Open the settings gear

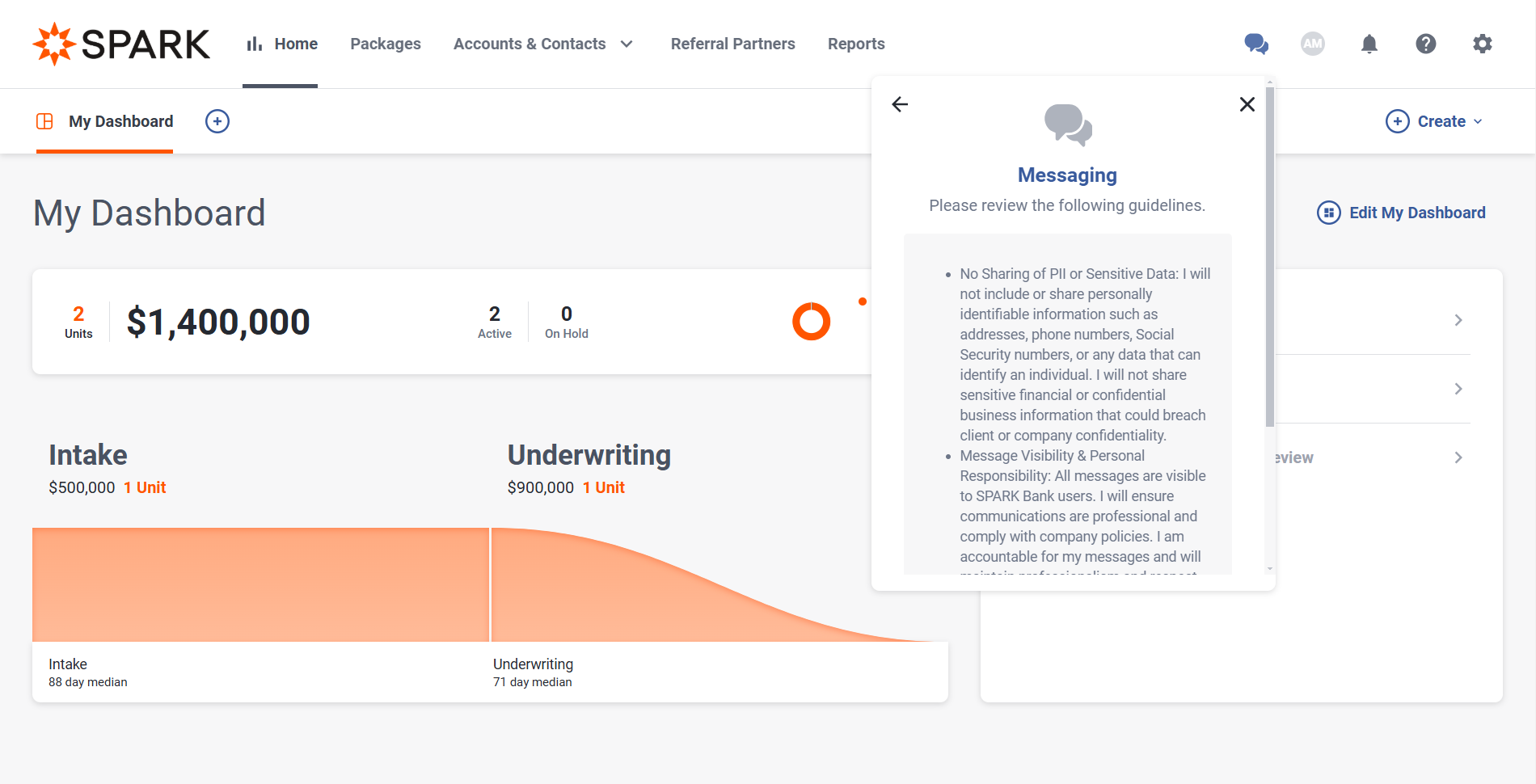1483,44
